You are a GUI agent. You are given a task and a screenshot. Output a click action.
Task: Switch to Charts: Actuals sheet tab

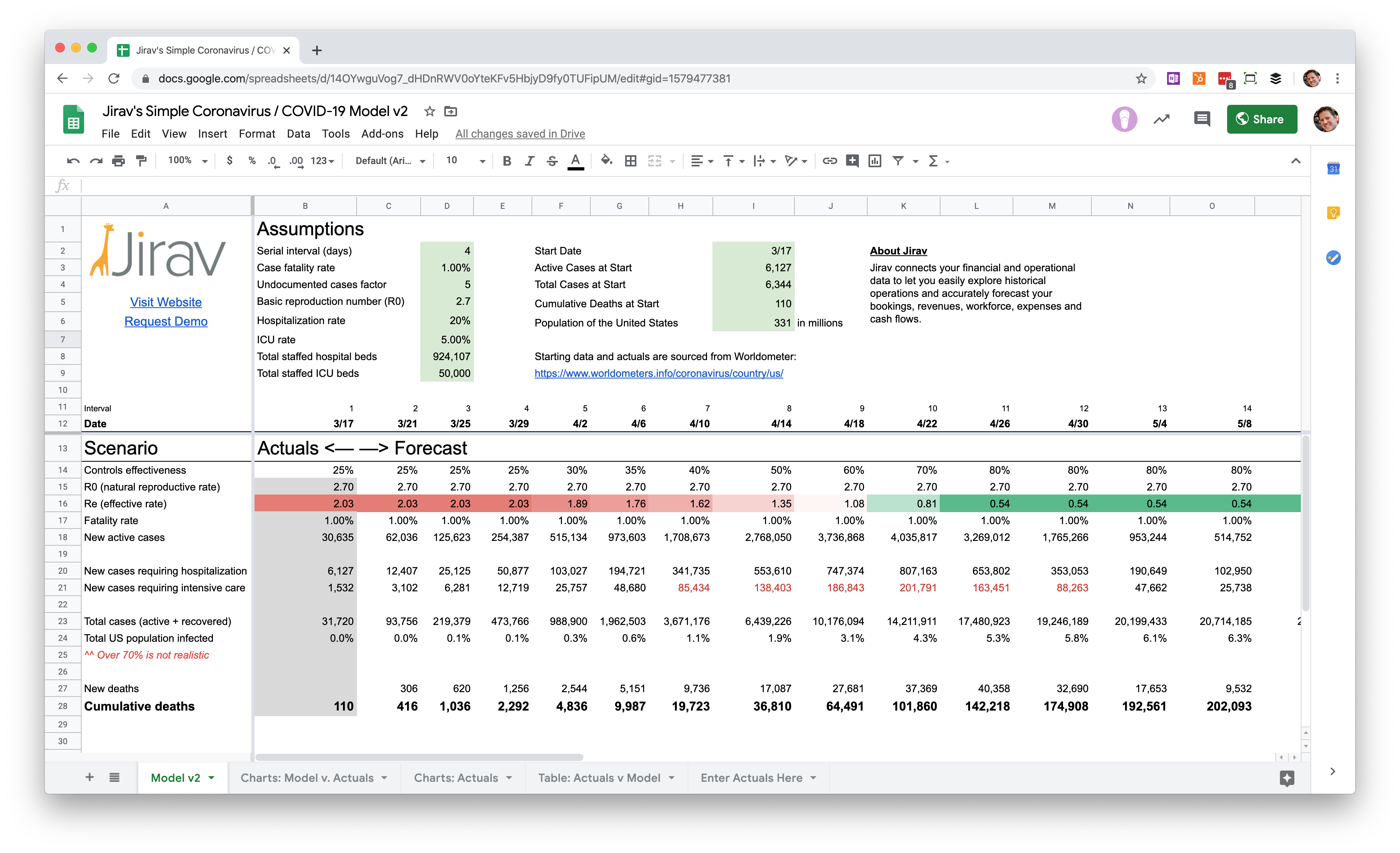(x=456, y=777)
